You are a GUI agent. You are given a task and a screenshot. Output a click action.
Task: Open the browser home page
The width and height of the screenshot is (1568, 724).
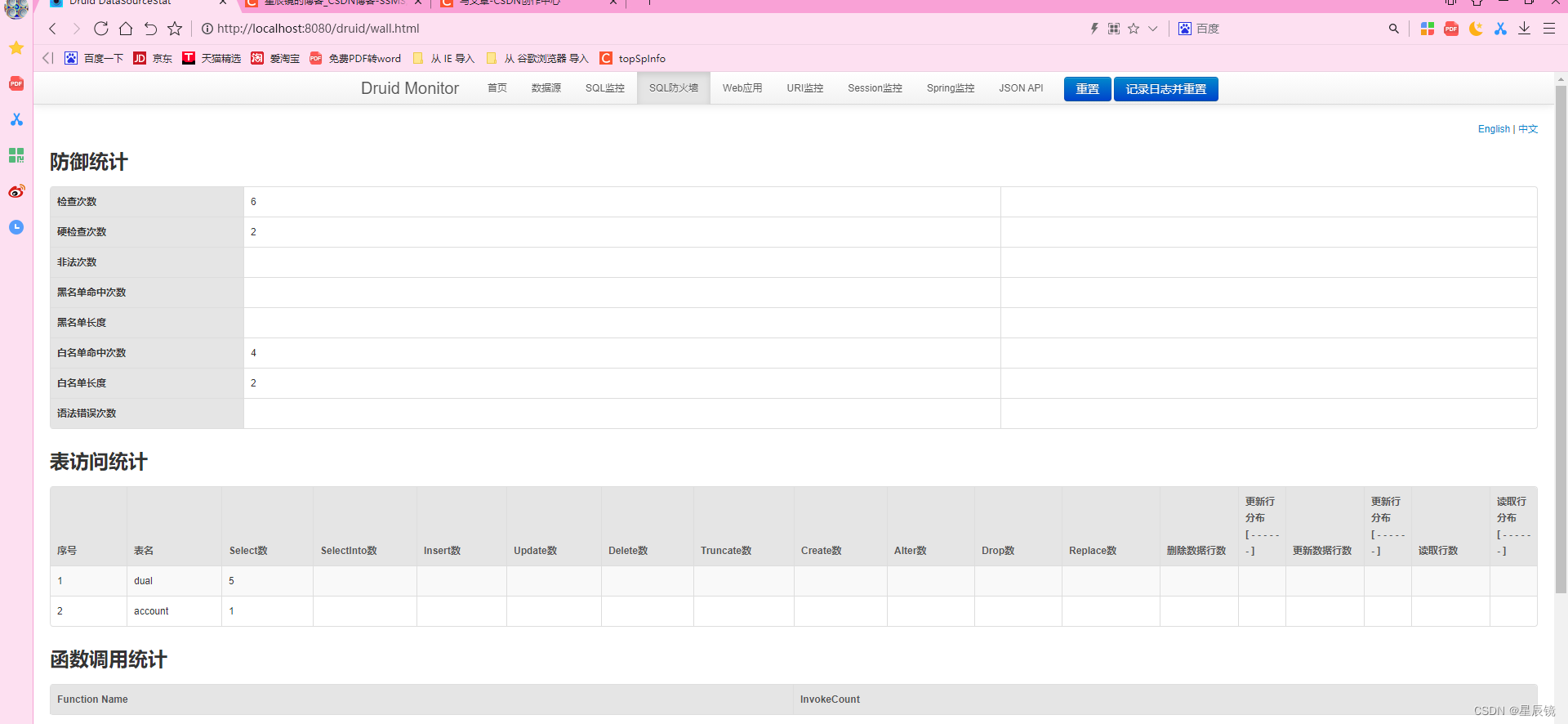[x=126, y=29]
